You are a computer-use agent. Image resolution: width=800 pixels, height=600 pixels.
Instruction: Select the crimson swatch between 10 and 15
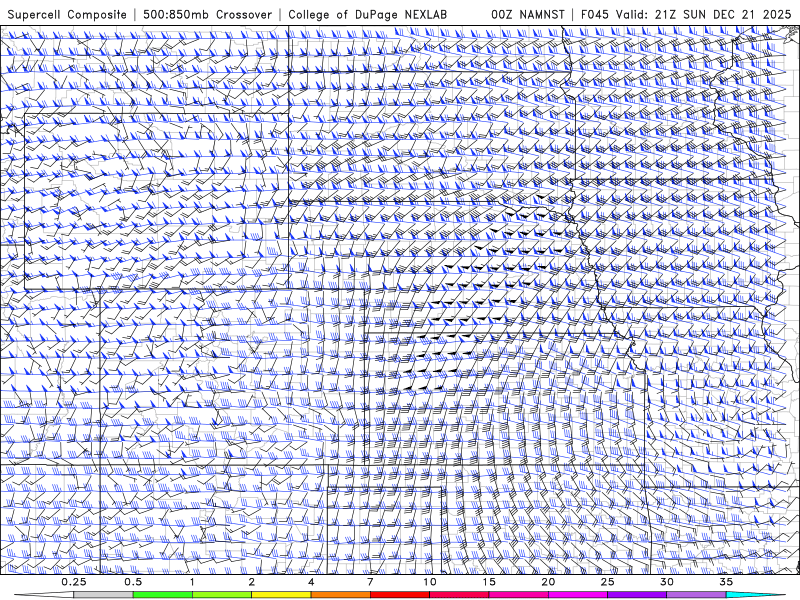tap(459, 595)
